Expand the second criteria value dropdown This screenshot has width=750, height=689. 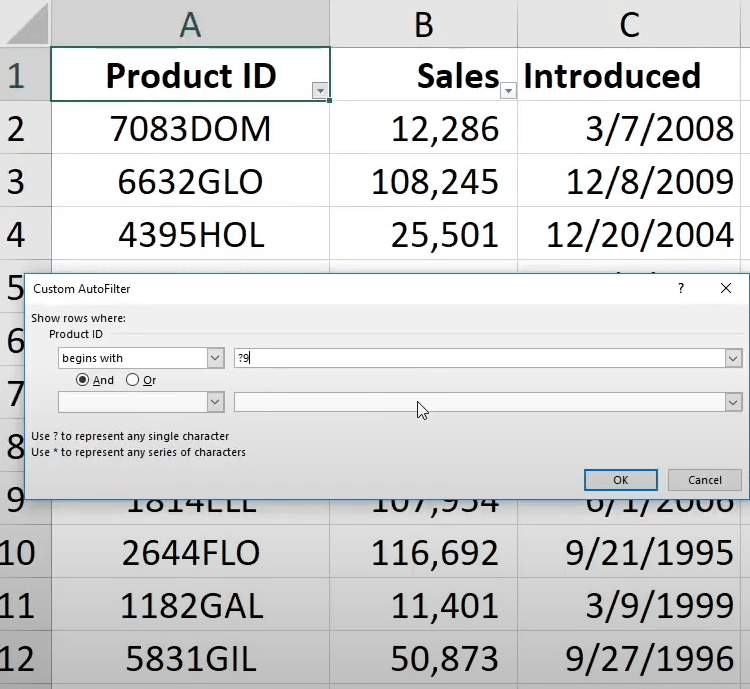pyautogui.click(x=734, y=401)
